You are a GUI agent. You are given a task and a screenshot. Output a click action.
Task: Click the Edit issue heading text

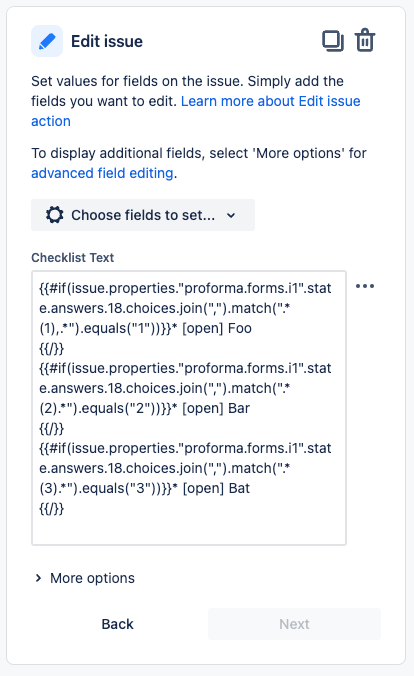[x=107, y=41]
